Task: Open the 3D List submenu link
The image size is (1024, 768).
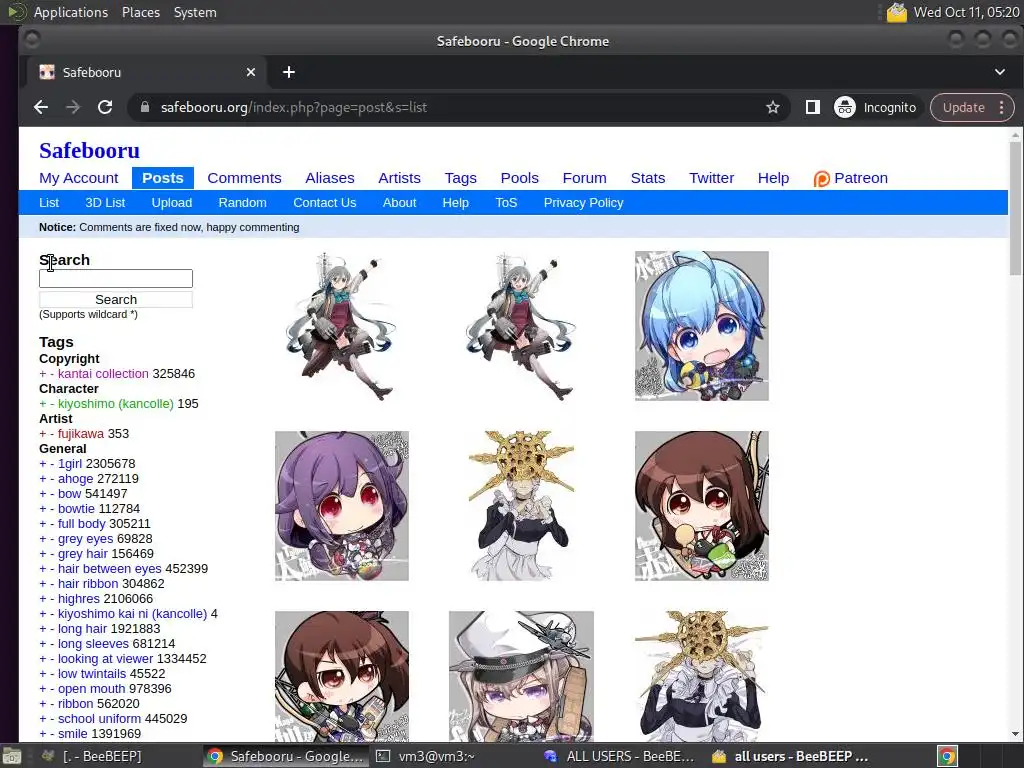Action: [105, 203]
